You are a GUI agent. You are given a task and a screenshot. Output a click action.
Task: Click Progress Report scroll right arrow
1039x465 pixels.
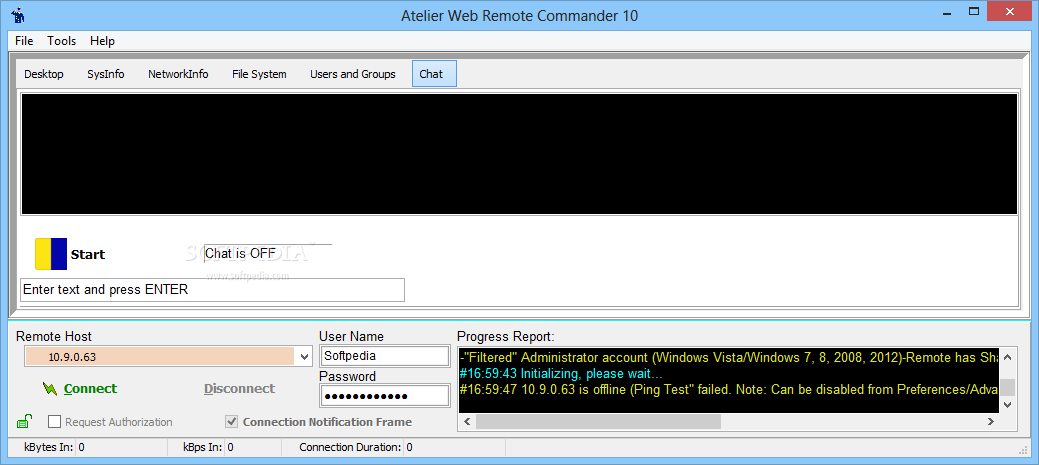coord(991,421)
